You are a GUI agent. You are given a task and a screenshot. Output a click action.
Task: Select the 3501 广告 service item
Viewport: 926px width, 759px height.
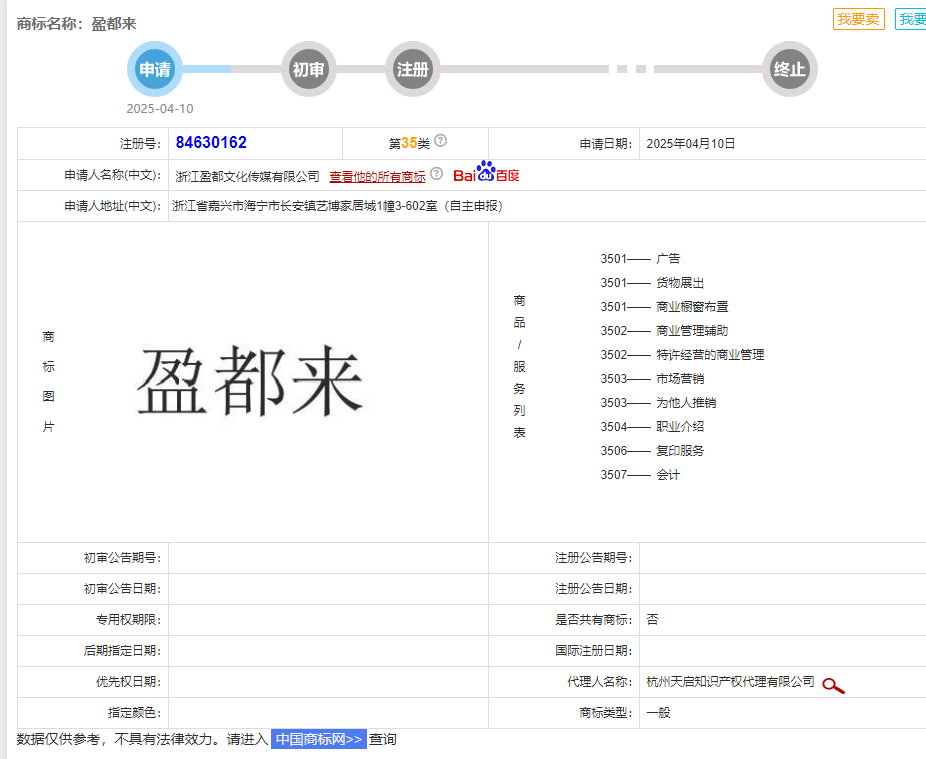point(640,259)
